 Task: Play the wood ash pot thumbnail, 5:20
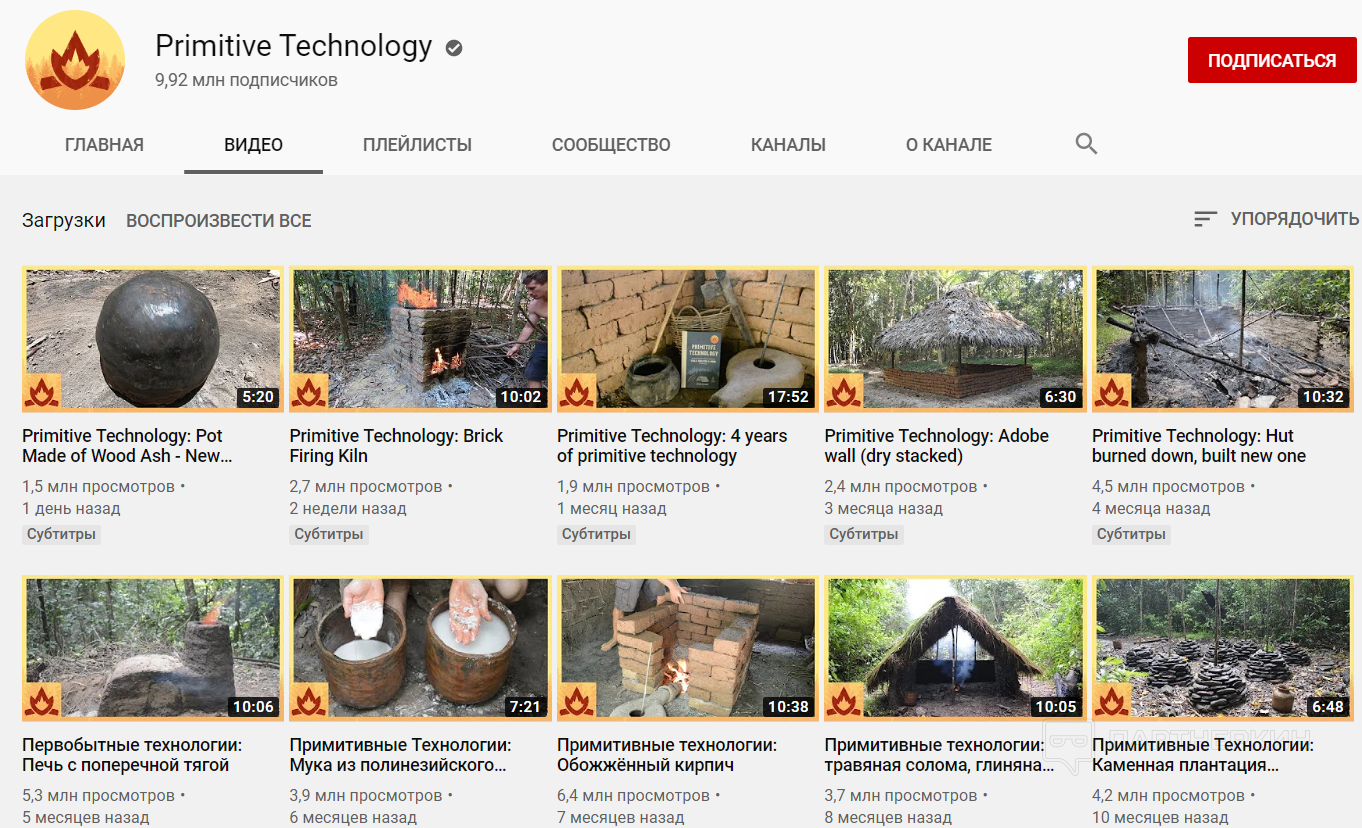153,339
